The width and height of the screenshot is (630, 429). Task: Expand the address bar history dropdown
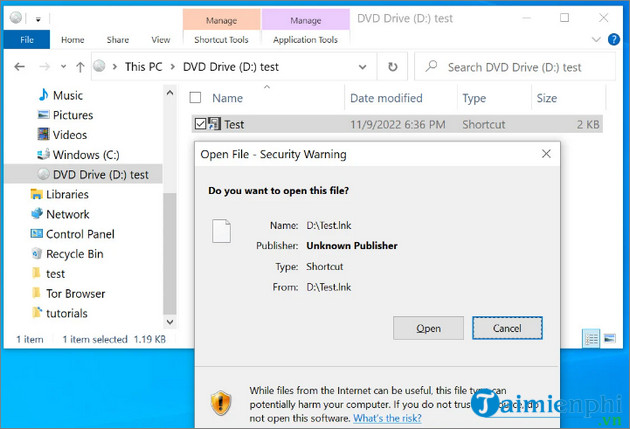coord(362,67)
